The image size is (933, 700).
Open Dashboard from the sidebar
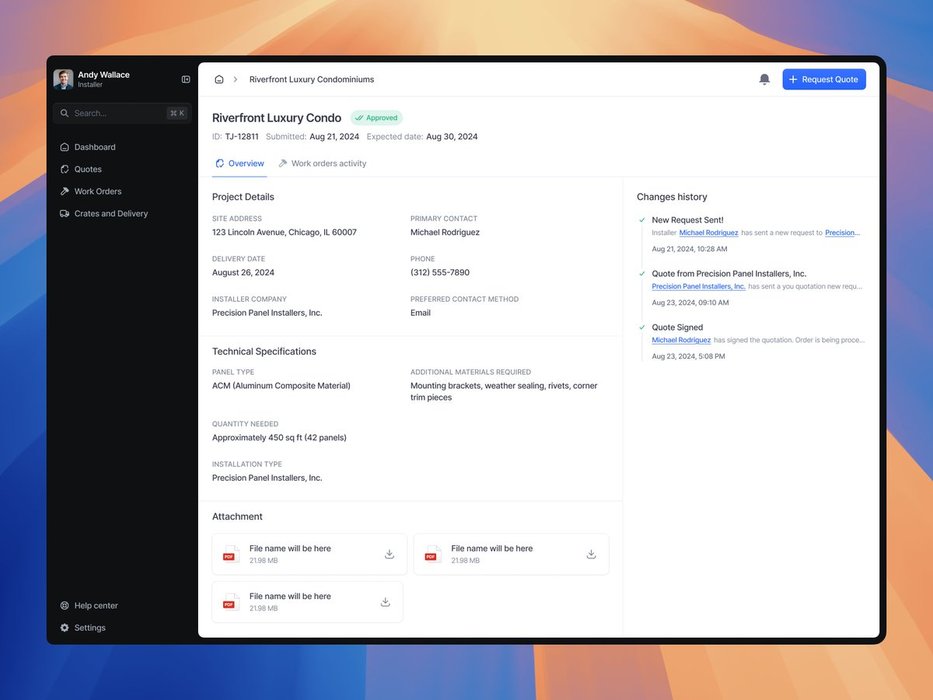[94, 147]
